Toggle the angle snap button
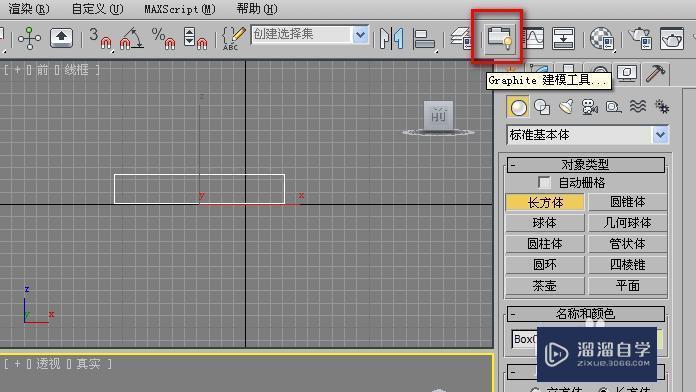This screenshot has width=696, height=392. 132,38
